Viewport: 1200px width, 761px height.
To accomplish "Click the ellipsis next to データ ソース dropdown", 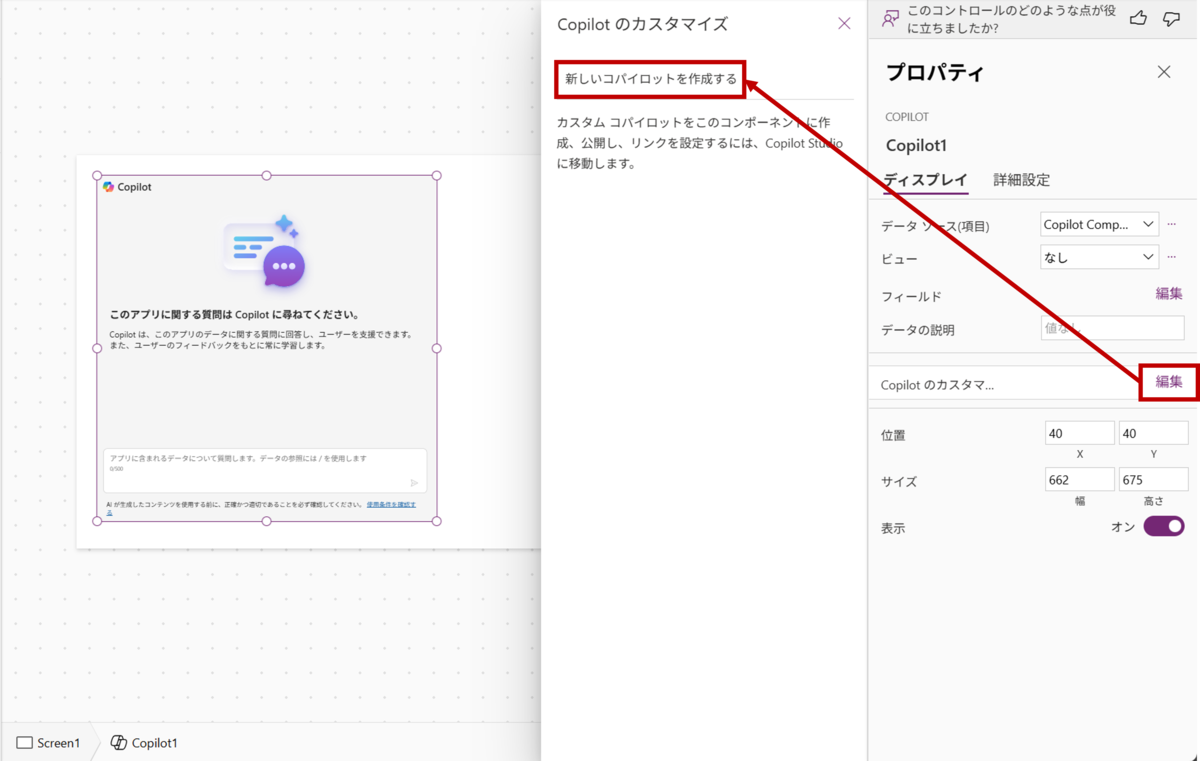I will coord(1172,224).
